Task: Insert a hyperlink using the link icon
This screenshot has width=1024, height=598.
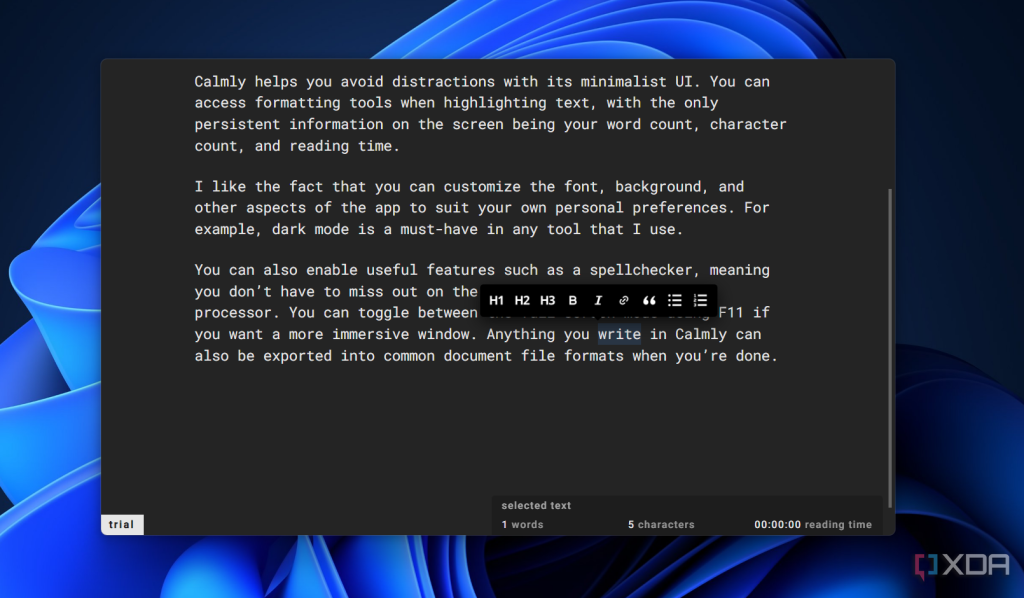Action: coord(624,300)
